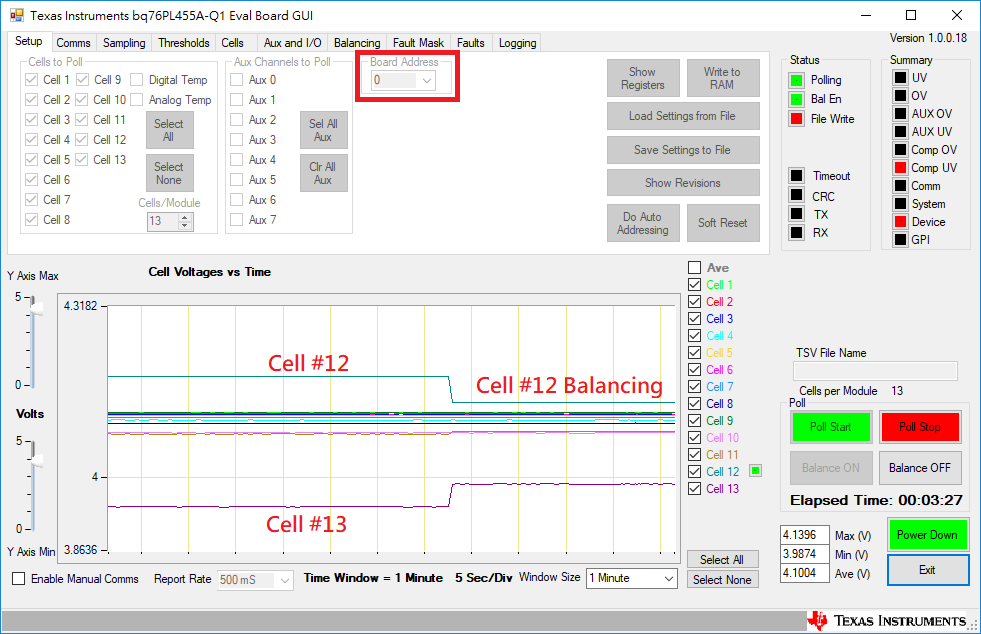The image size is (981, 634).
Task: Go to the Fault Mask tab
Action: click(418, 43)
